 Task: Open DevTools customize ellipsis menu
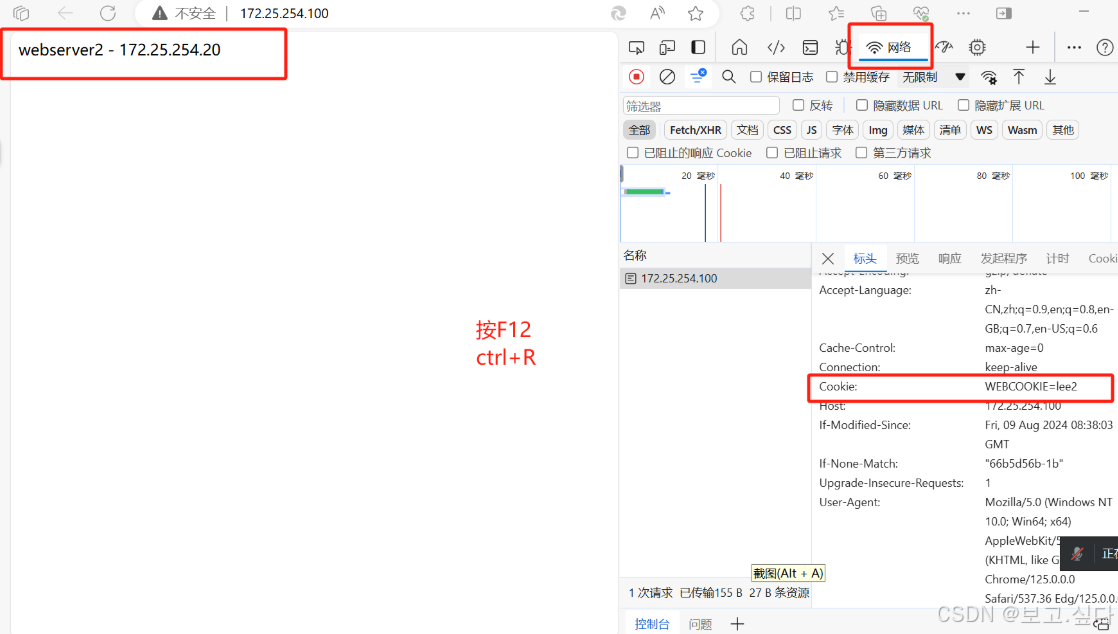pyautogui.click(x=1074, y=47)
